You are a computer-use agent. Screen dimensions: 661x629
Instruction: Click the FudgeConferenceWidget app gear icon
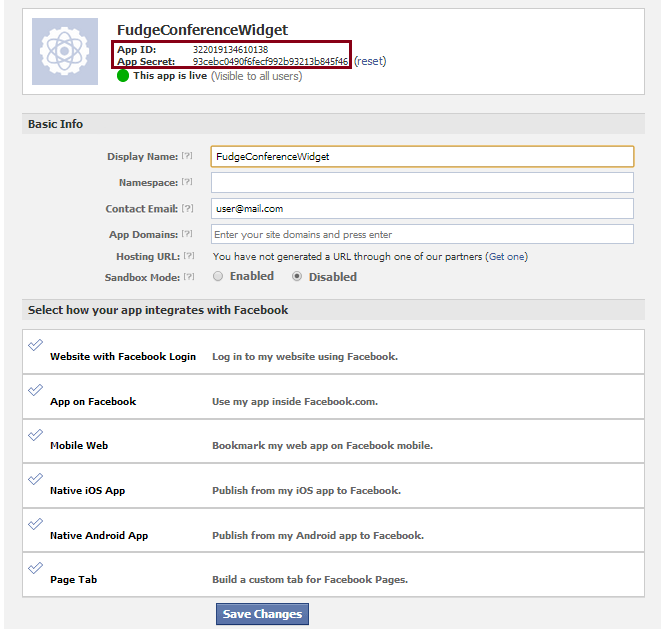[65, 51]
